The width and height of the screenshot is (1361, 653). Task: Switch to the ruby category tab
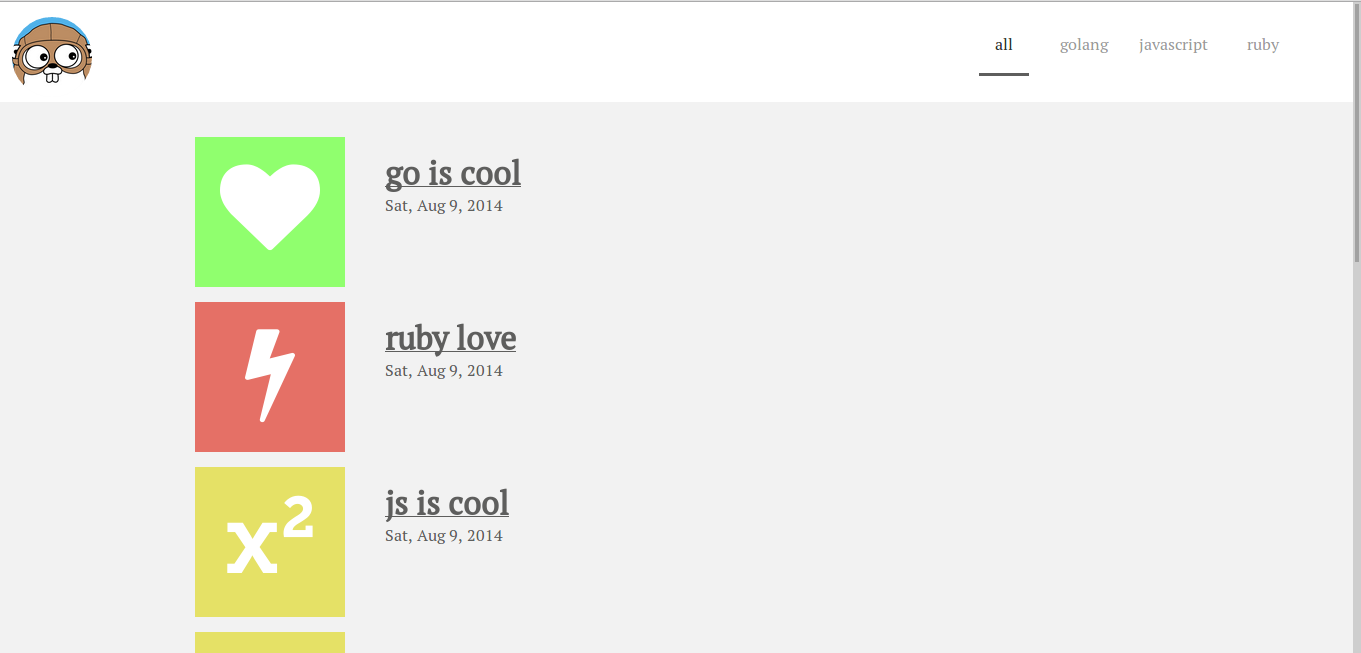click(1263, 45)
